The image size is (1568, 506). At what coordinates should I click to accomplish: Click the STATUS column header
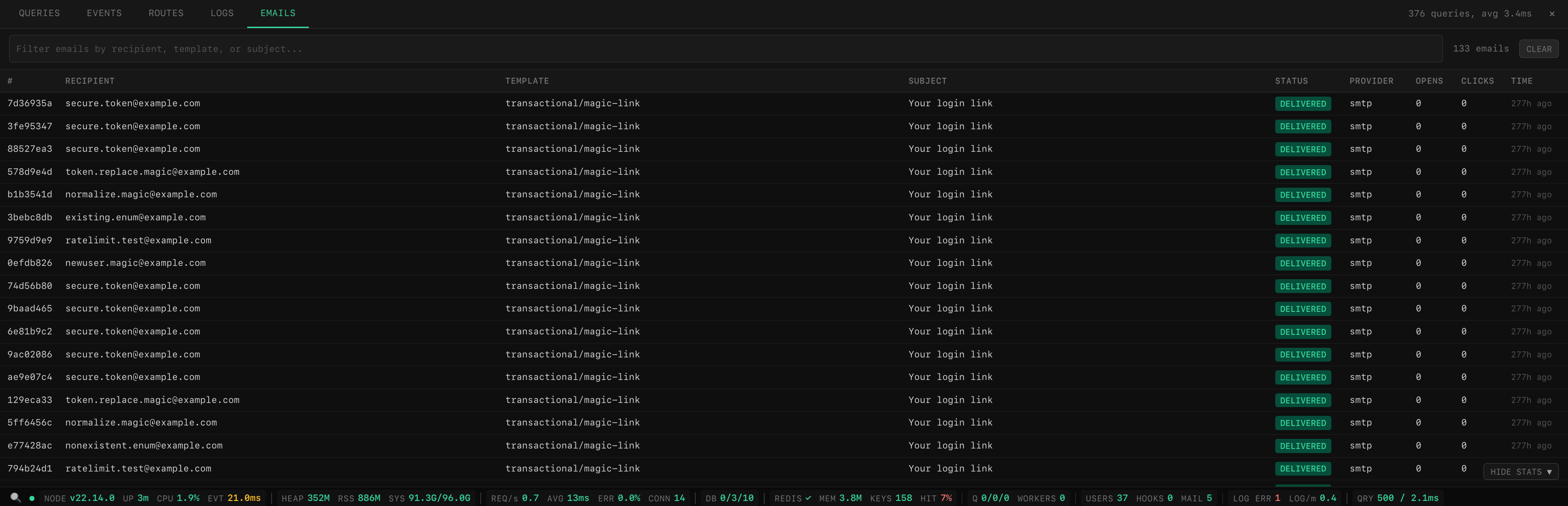(x=1291, y=81)
